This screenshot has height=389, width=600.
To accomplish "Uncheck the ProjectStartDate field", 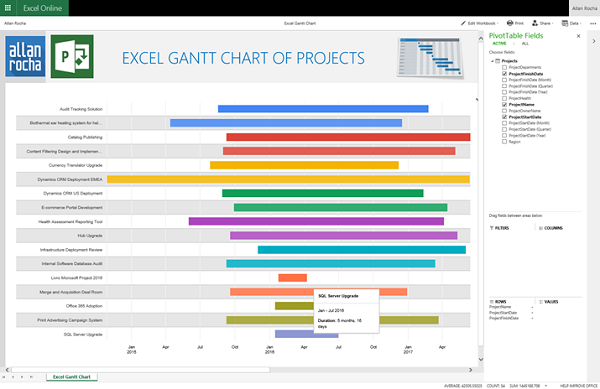I will click(504, 117).
